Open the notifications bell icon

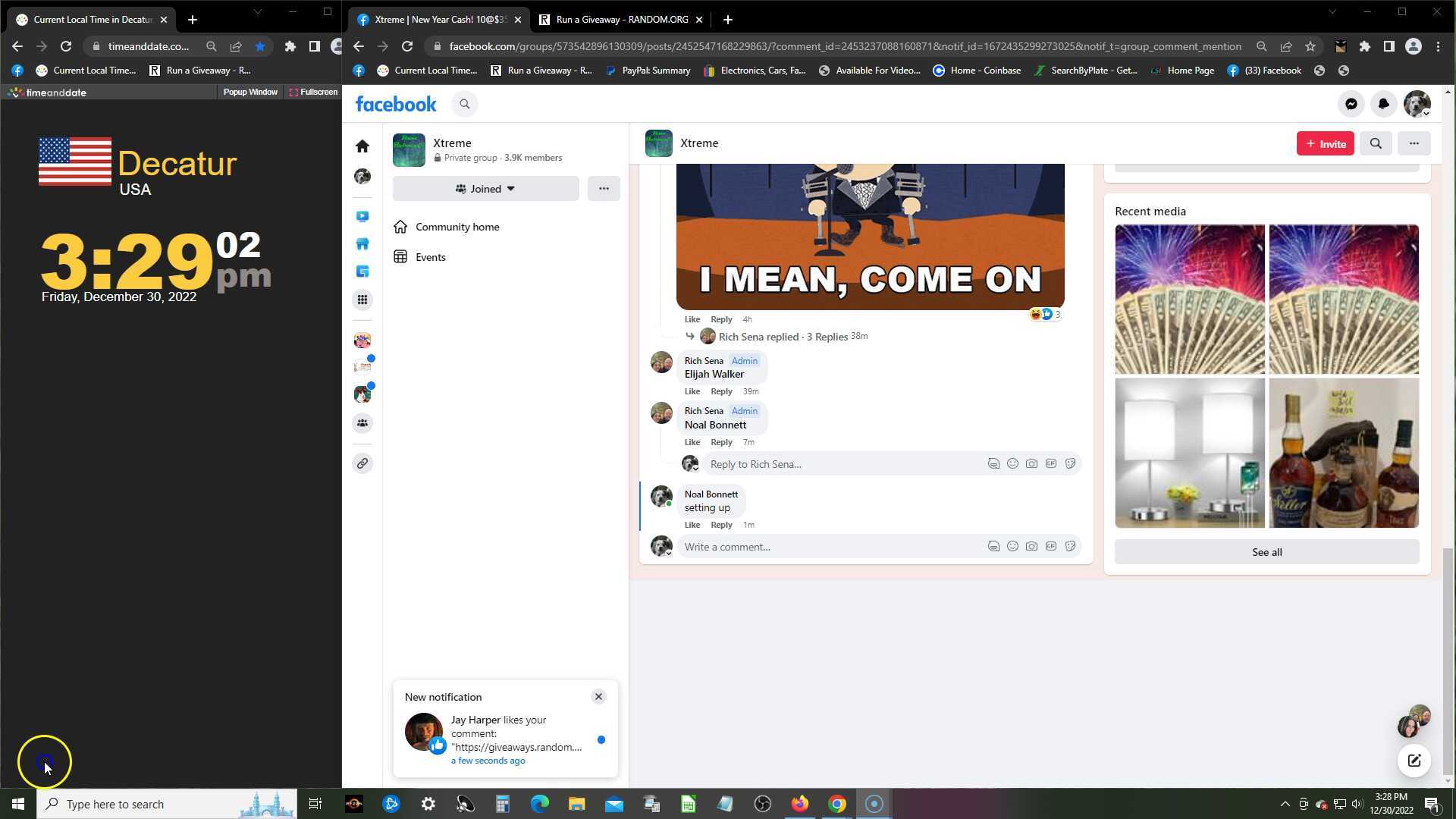point(1383,105)
